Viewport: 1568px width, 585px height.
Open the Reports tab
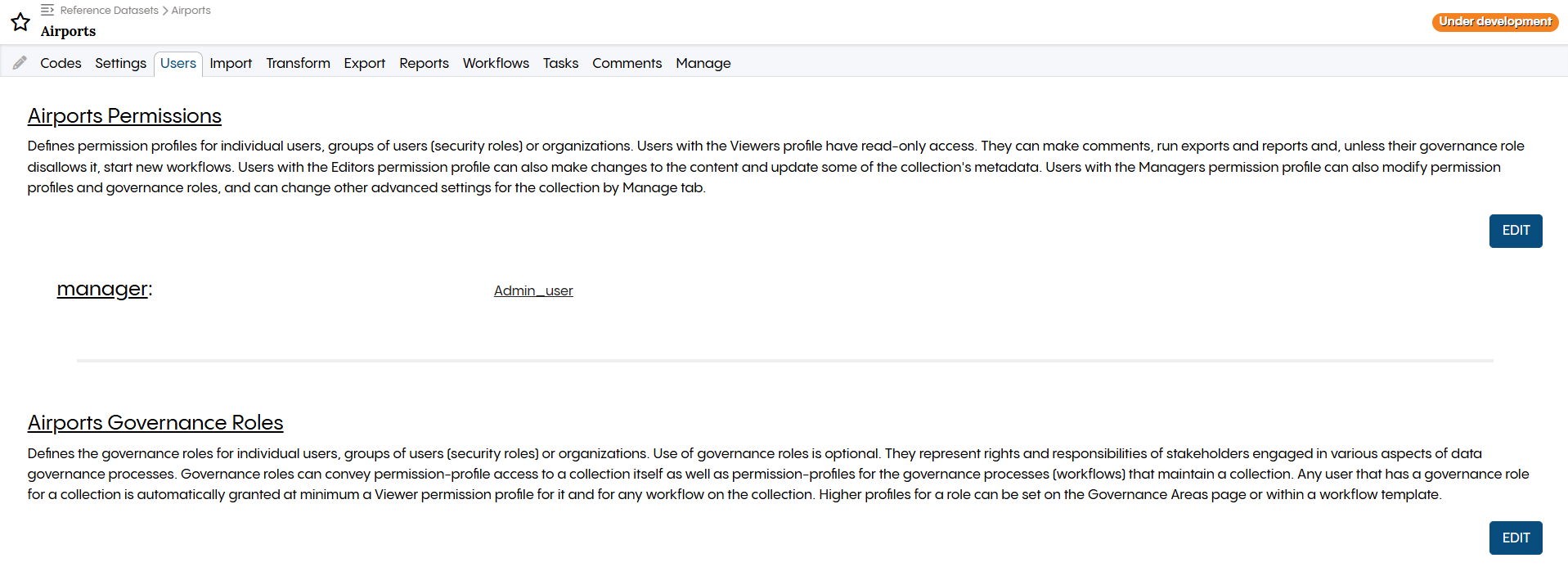[x=424, y=63]
